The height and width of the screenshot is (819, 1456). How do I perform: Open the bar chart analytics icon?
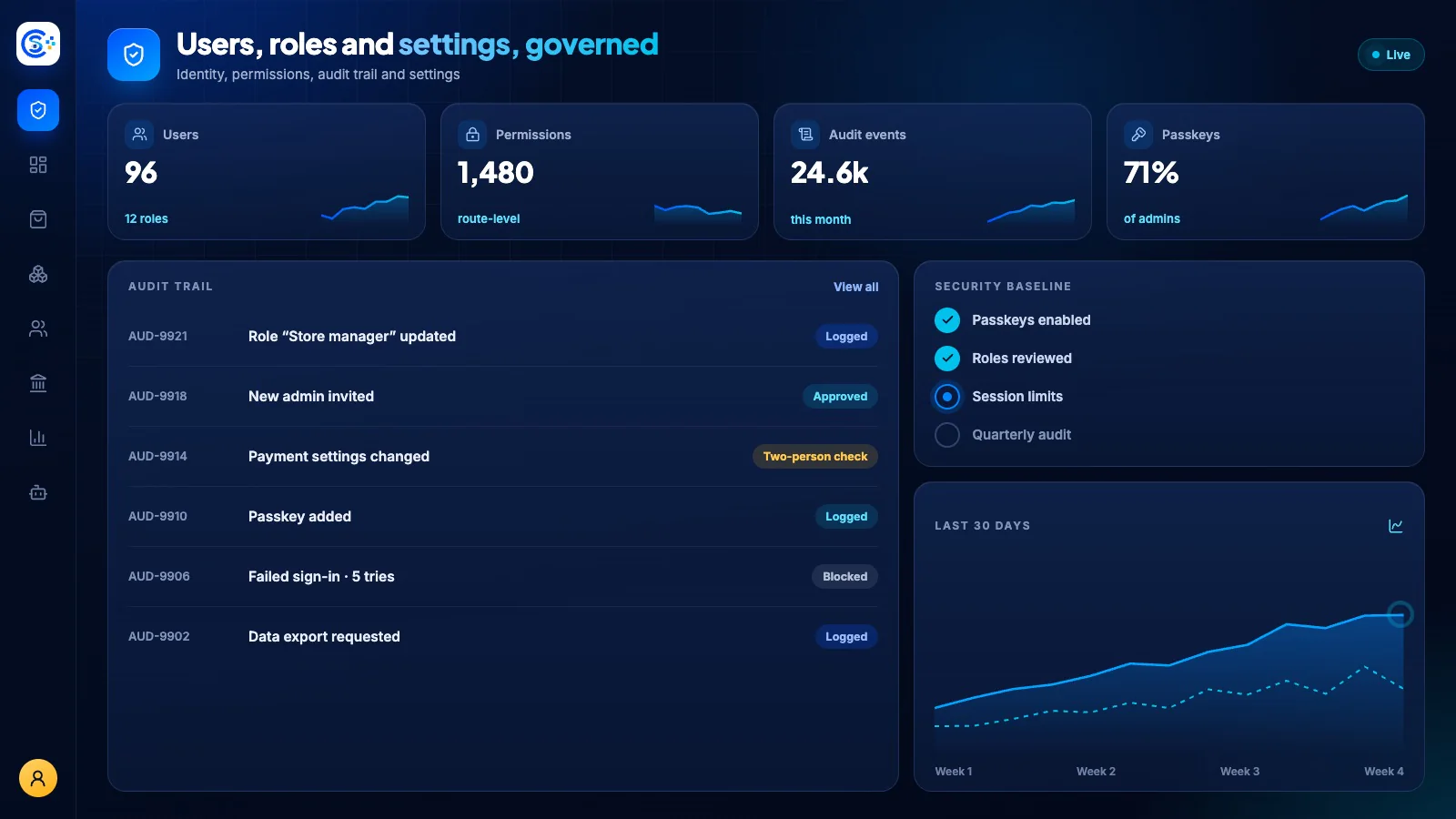(x=38, y=438)
